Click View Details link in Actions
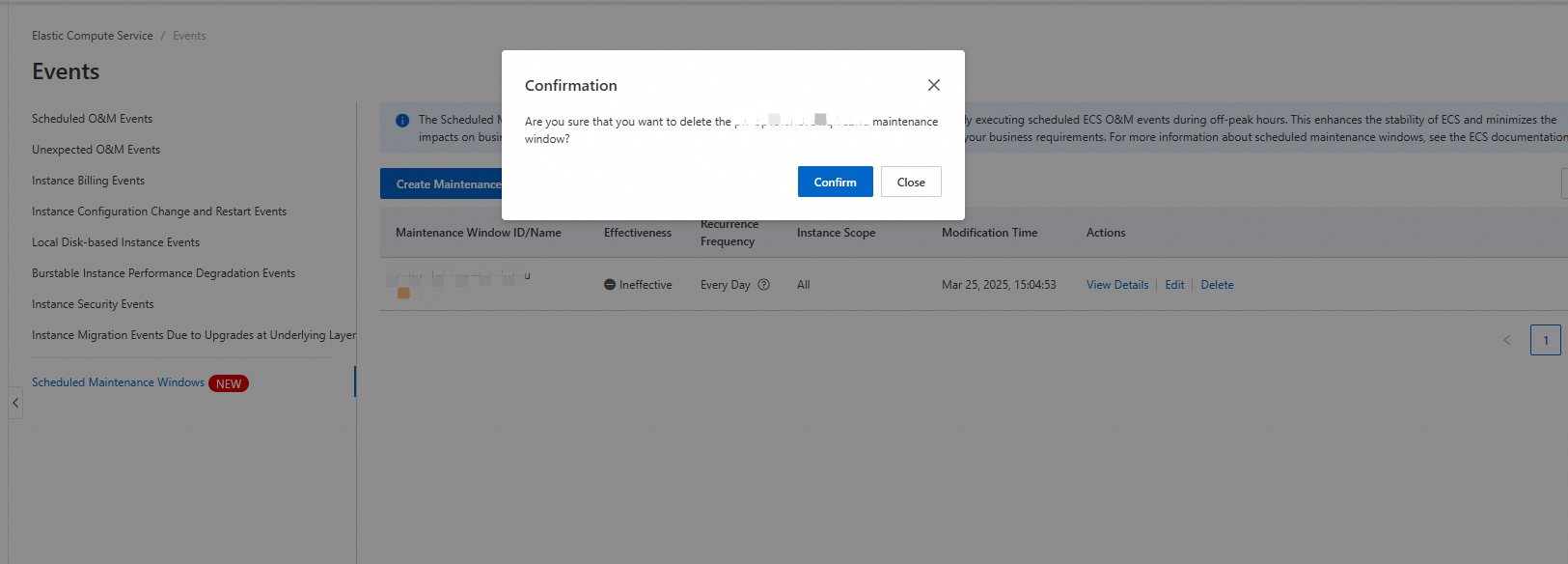1568x564 pixels. tap(1117, 285)
